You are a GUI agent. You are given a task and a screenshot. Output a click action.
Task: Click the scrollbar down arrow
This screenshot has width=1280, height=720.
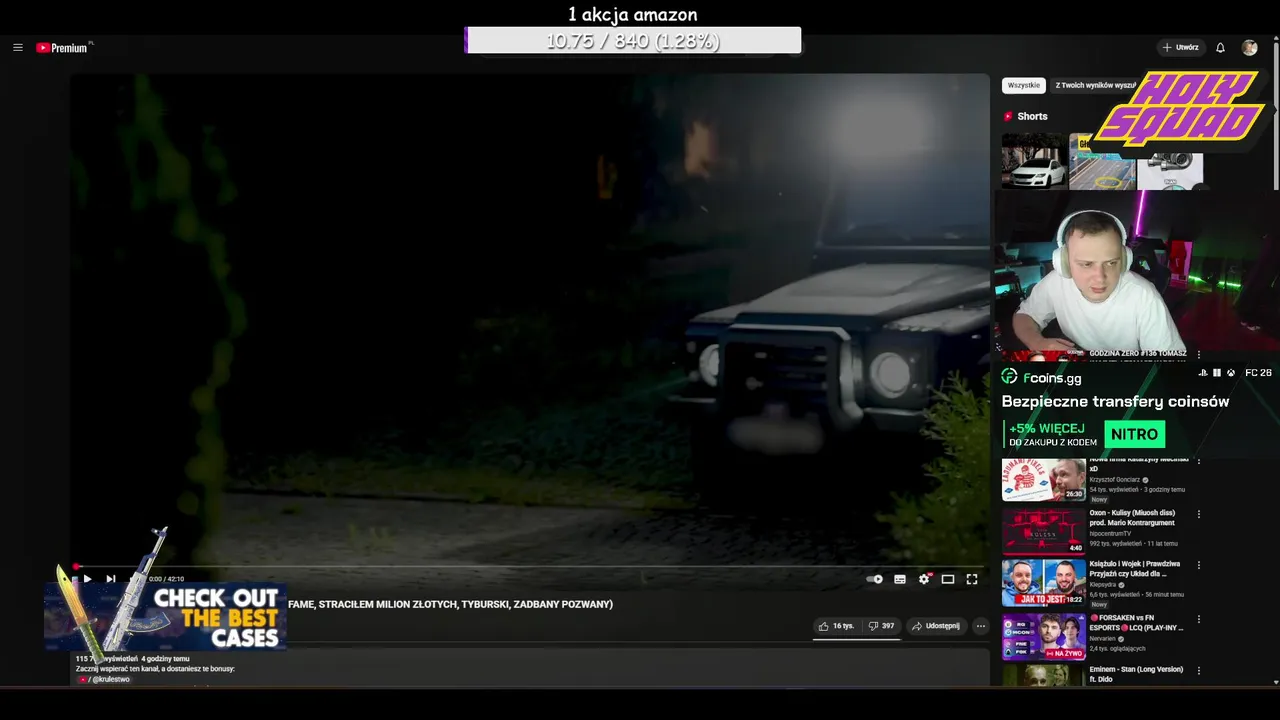coord(1275,682)
